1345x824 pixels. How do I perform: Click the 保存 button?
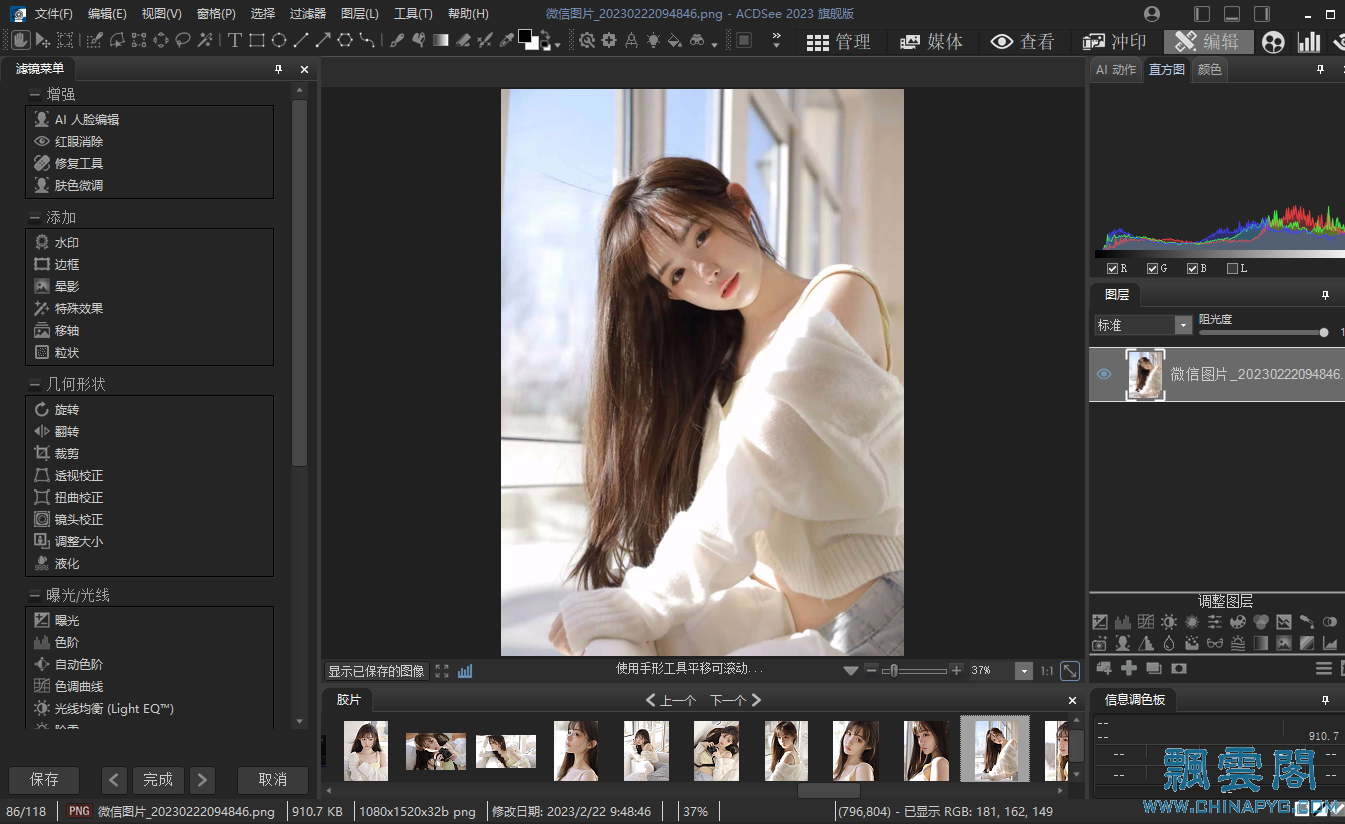click(x=44, y=779)
